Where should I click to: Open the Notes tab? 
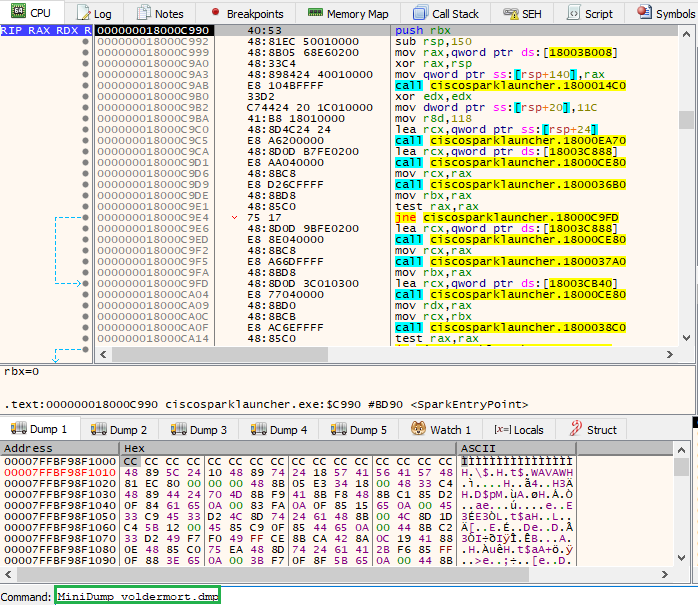[x=160, y=14]
